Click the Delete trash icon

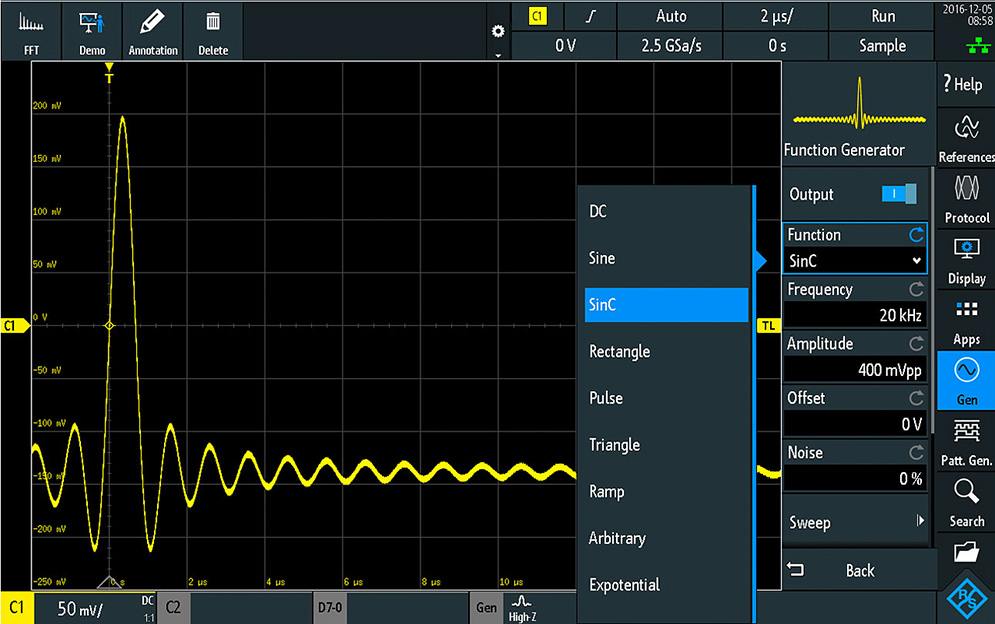[213, 31]
